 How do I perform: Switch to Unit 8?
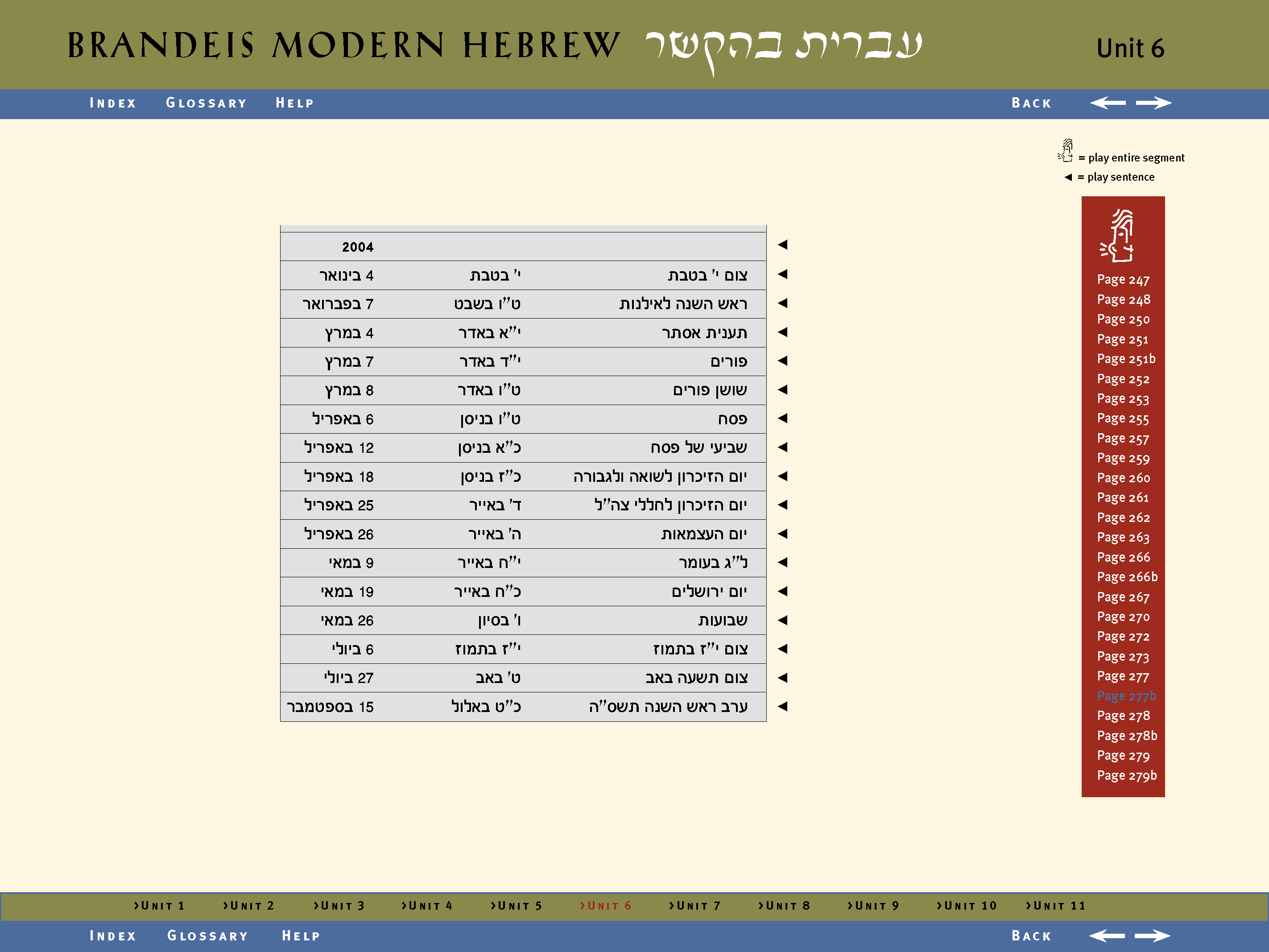[x=784, y=906]
